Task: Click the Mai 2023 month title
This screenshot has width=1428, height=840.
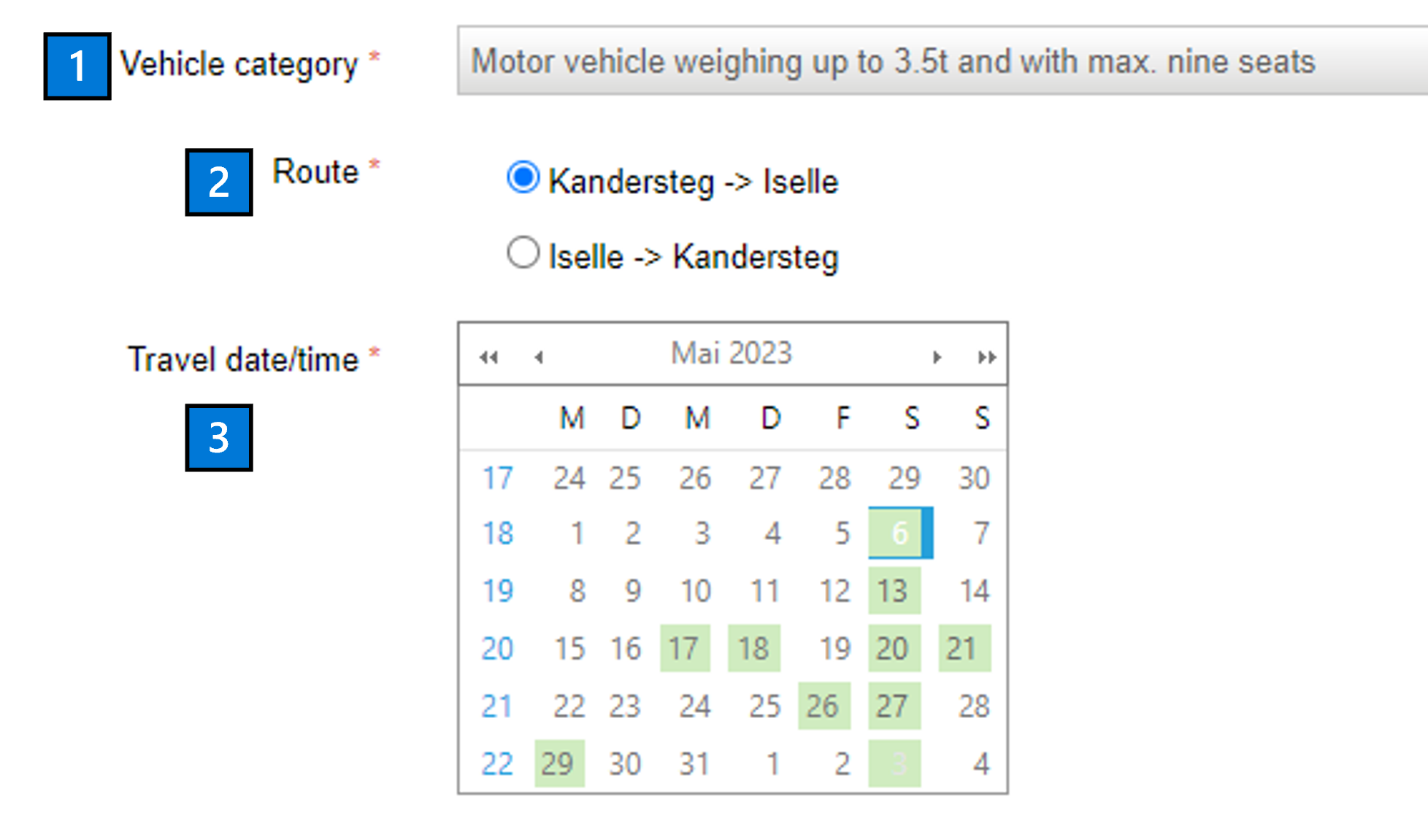Action: click(x=732, y=353)
